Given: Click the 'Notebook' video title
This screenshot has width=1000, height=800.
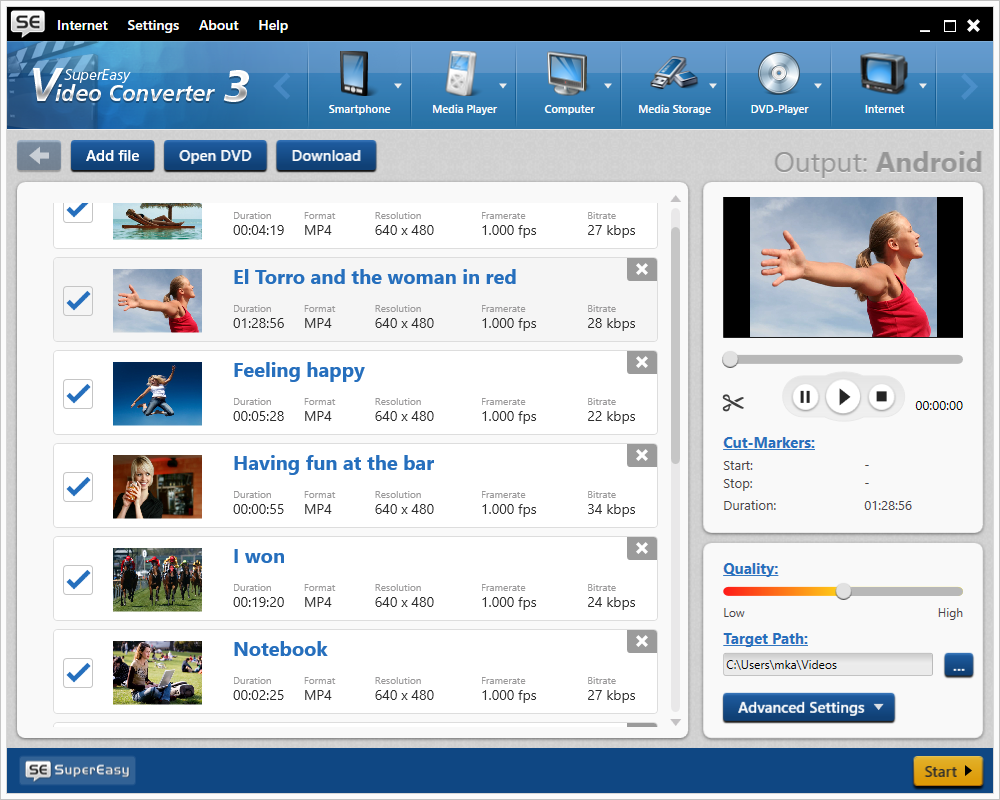Looking at the screenshot, I should [280, 649].
